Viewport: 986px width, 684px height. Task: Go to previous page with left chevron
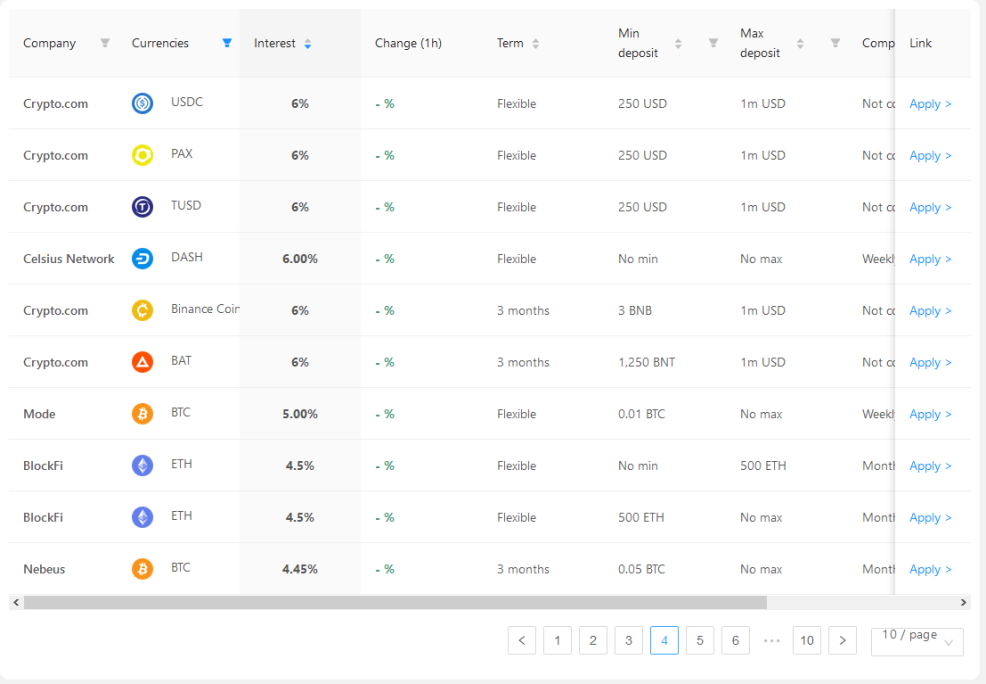(x=522, y=641)
